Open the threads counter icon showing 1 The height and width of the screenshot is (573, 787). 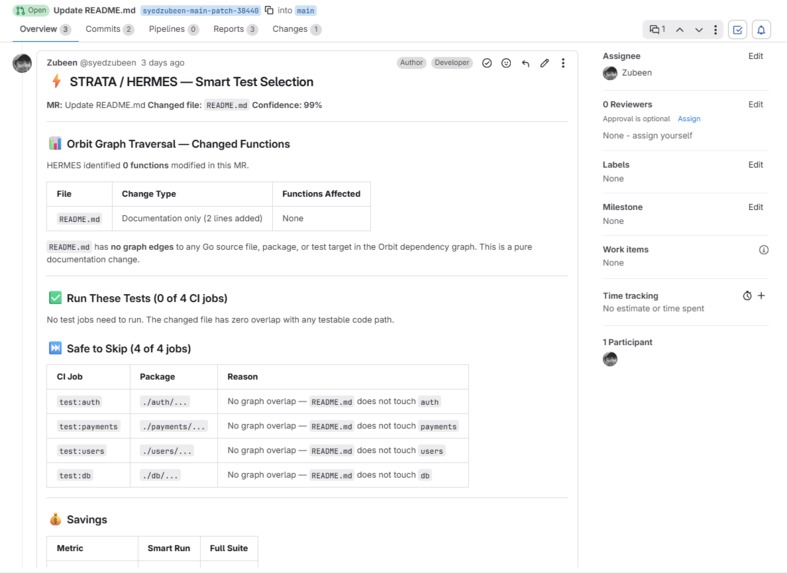pos(658,30)
